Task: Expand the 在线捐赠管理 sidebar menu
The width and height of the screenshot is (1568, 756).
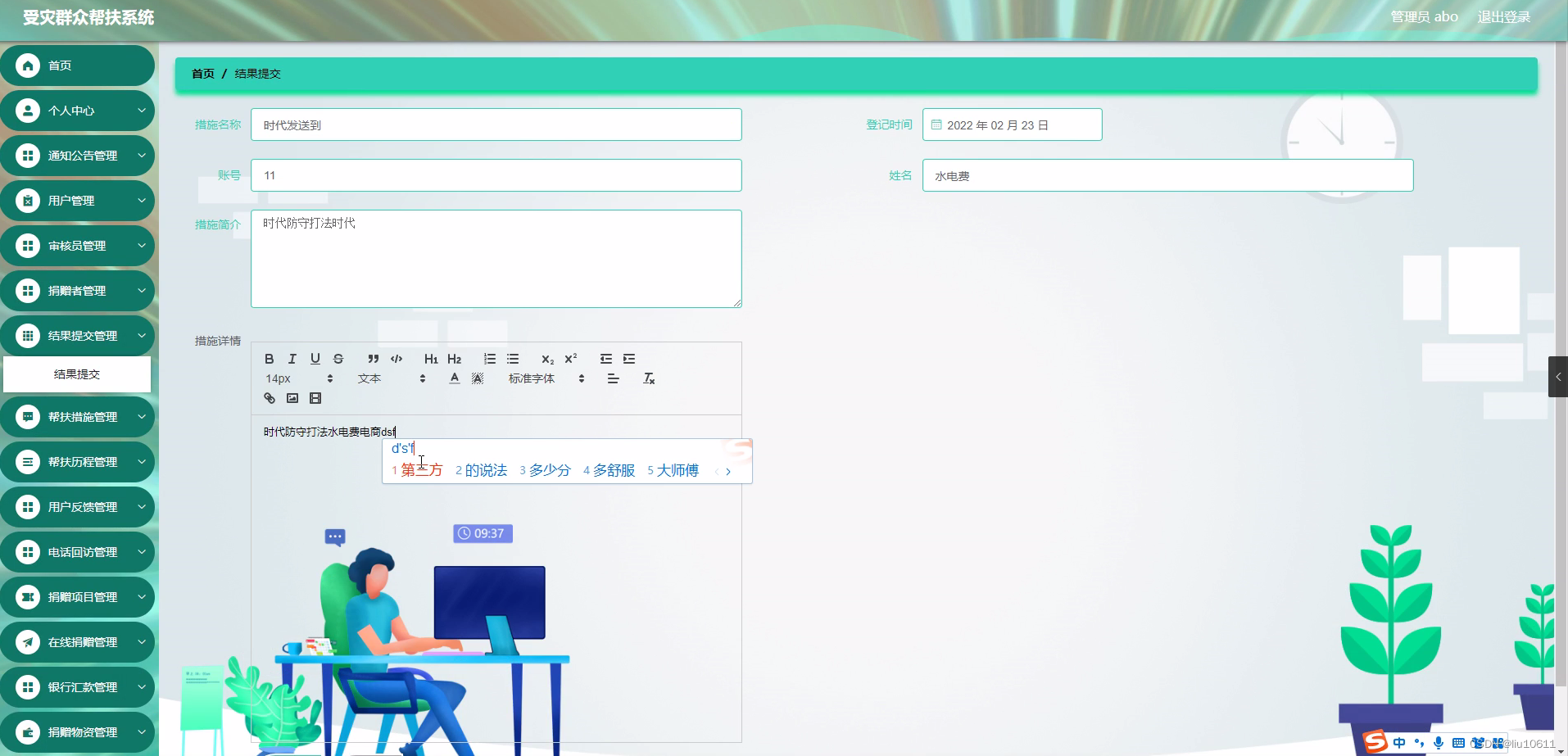Action: coord(77,642)
